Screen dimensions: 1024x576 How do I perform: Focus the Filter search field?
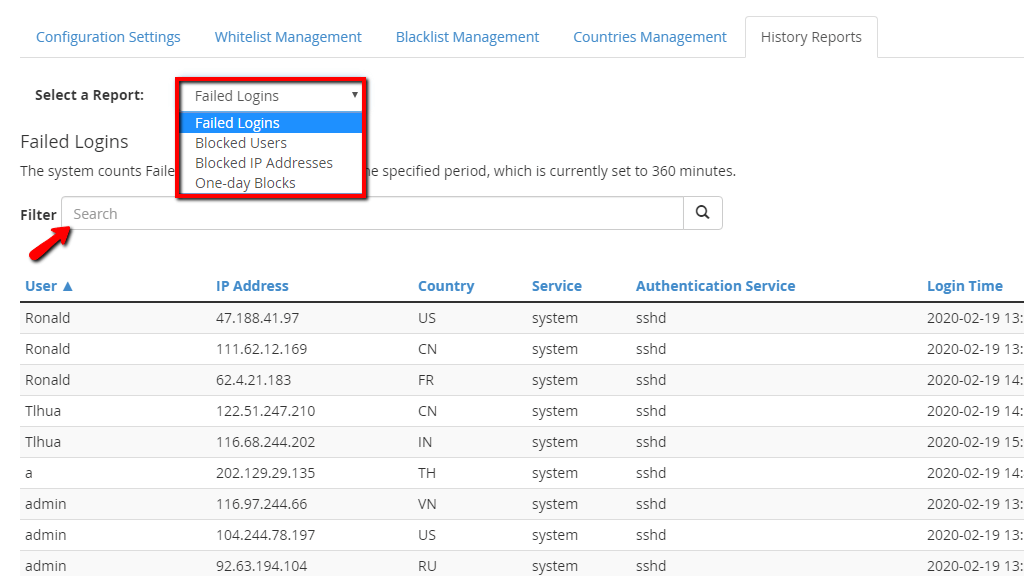[x=373, y=214]
